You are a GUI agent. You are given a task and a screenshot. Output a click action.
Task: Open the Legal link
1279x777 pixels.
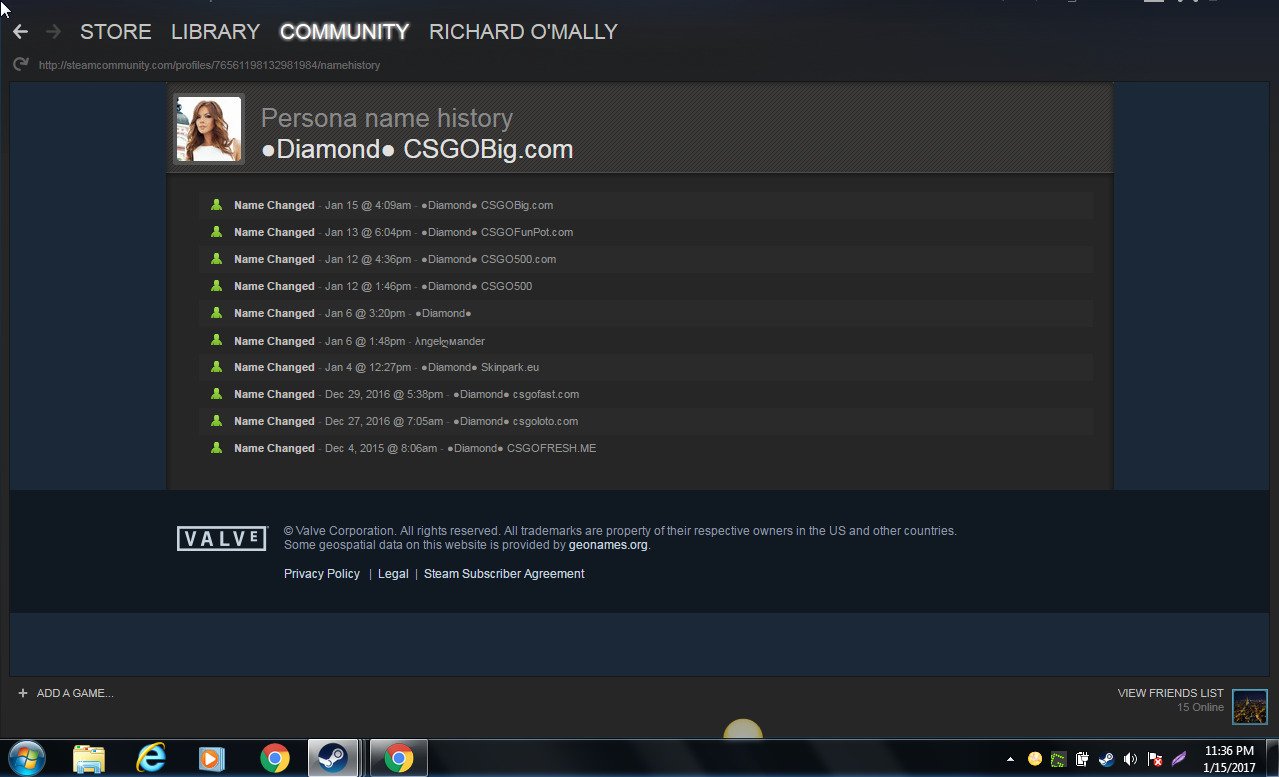click(393, 574)
